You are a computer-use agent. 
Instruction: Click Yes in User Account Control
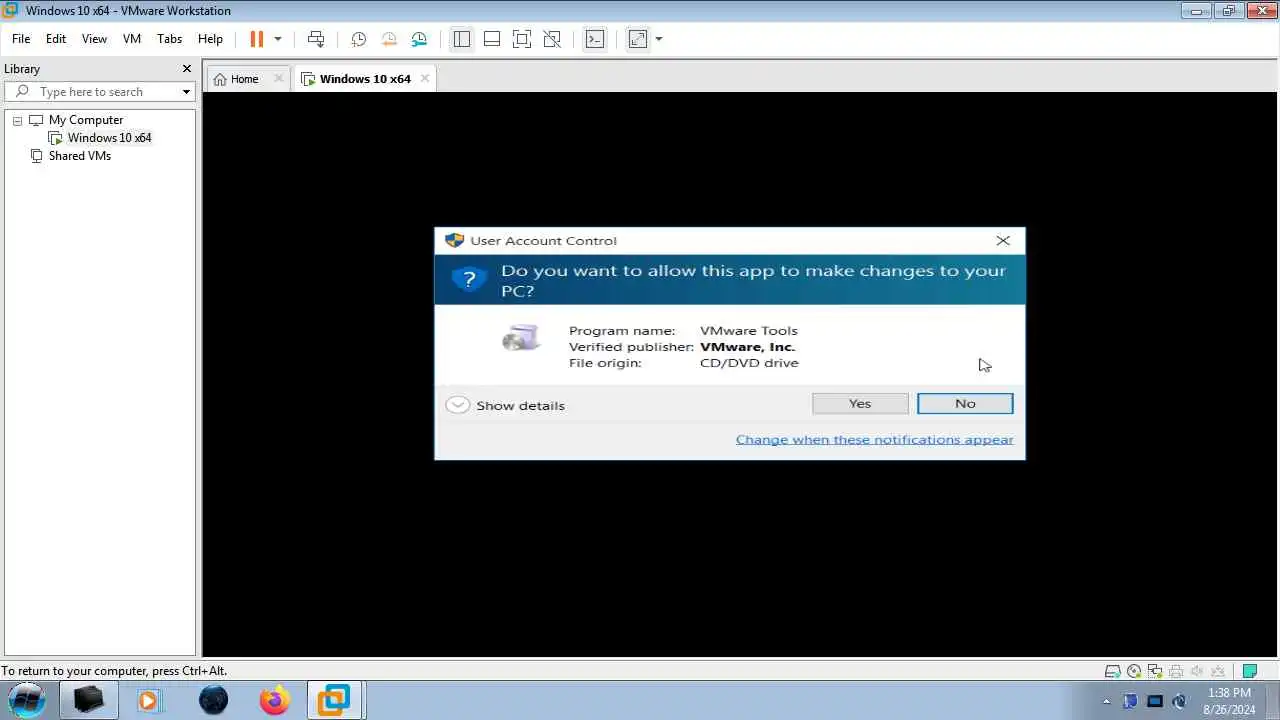point(860,403)
